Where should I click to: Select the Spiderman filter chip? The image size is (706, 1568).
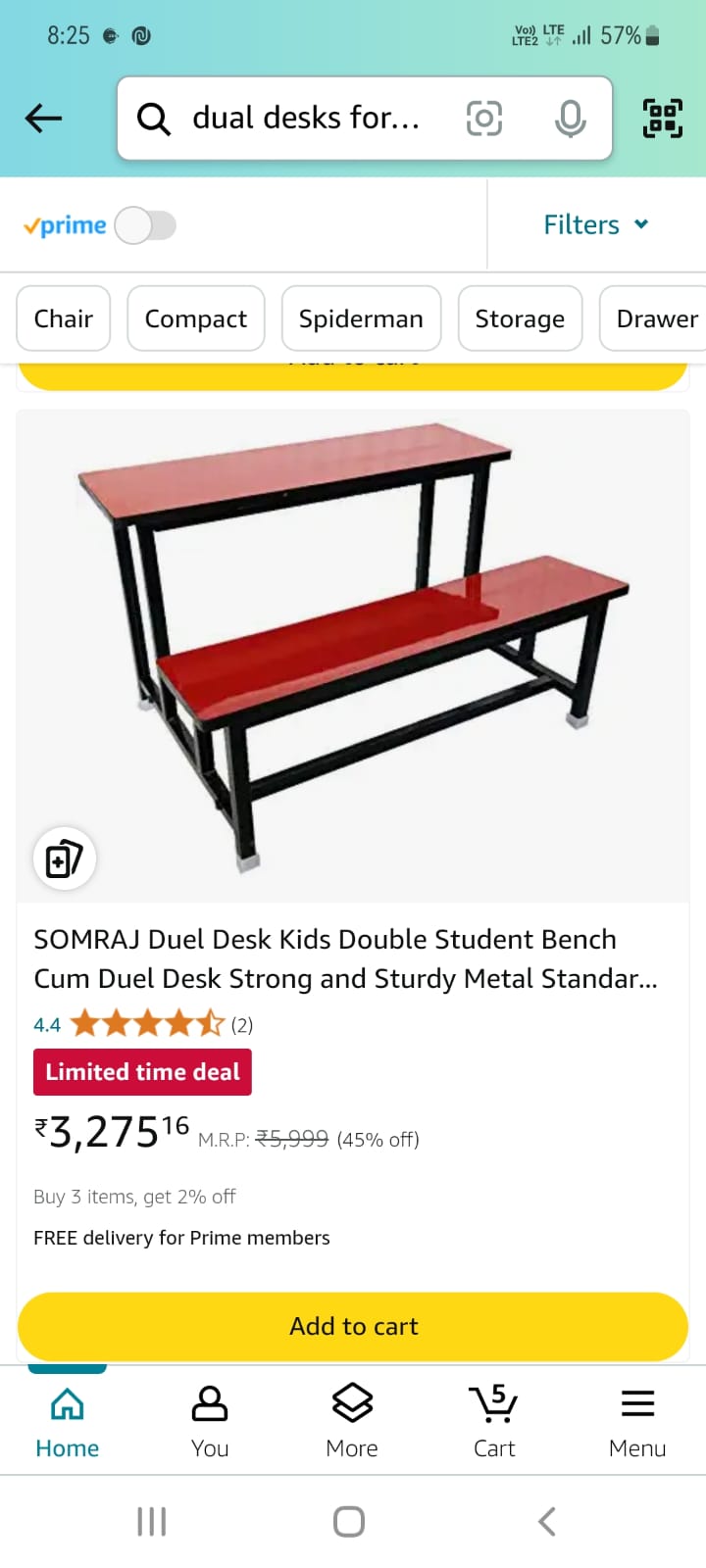(x=361, y=318)
